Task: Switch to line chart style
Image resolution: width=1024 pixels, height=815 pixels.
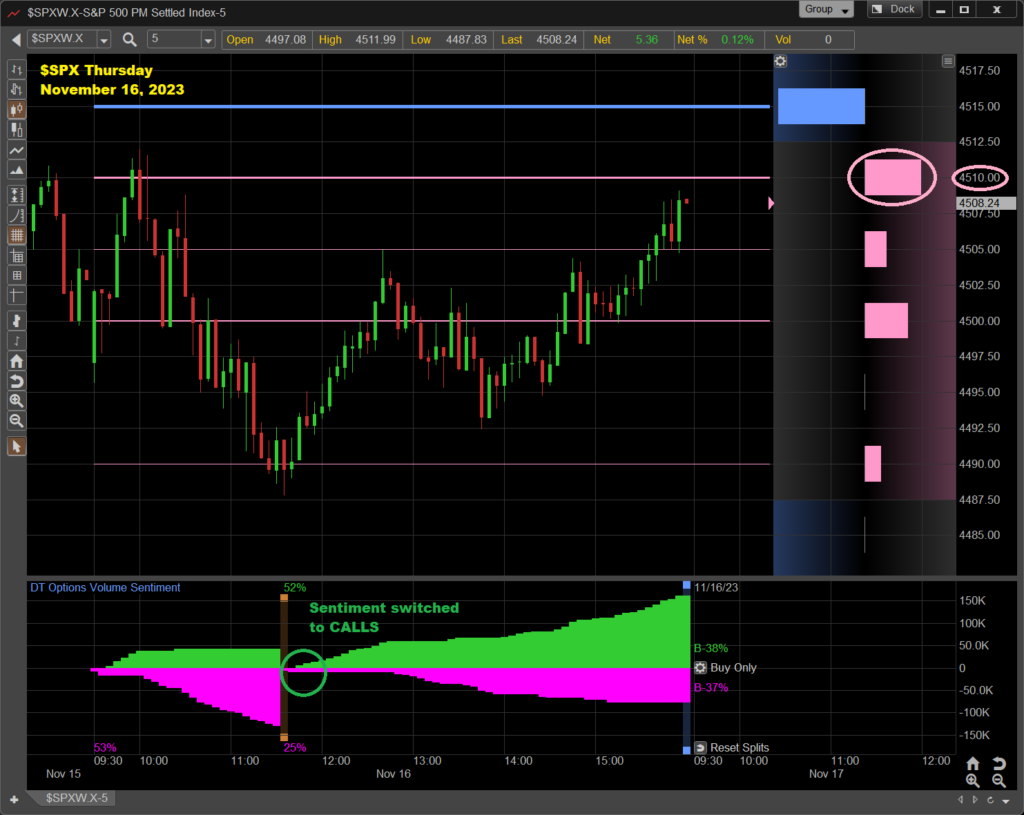Action: click(16, 150)
